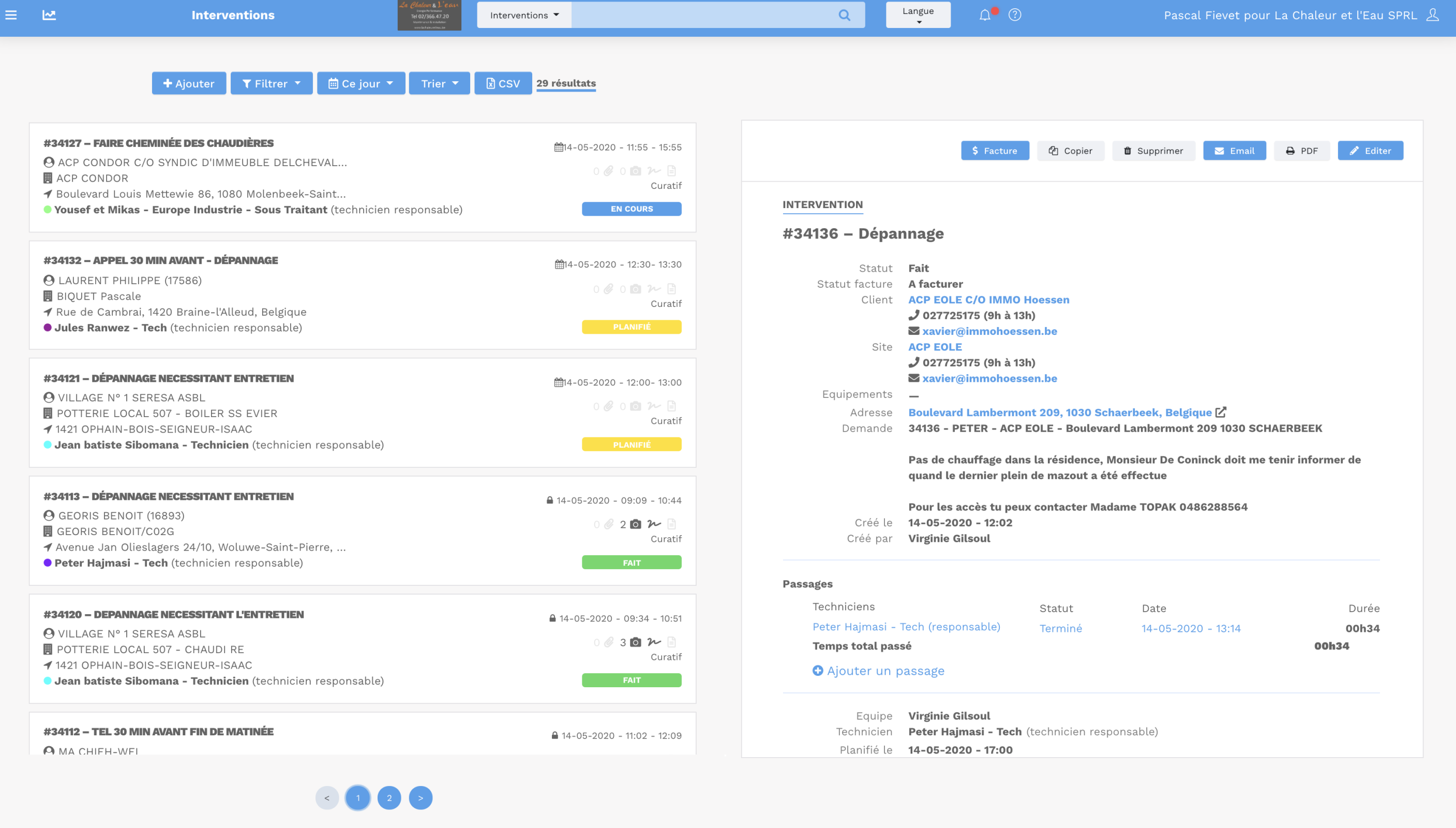Open the hamburger navigation menu

click(11, 16)
